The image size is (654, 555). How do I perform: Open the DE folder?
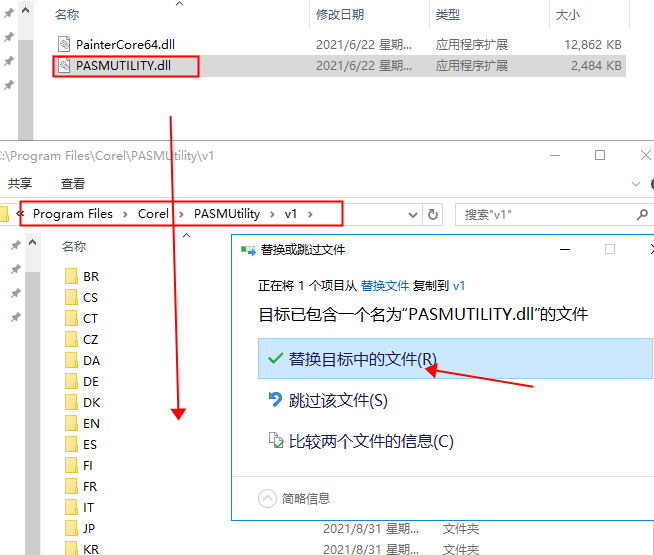coord(82,381)
